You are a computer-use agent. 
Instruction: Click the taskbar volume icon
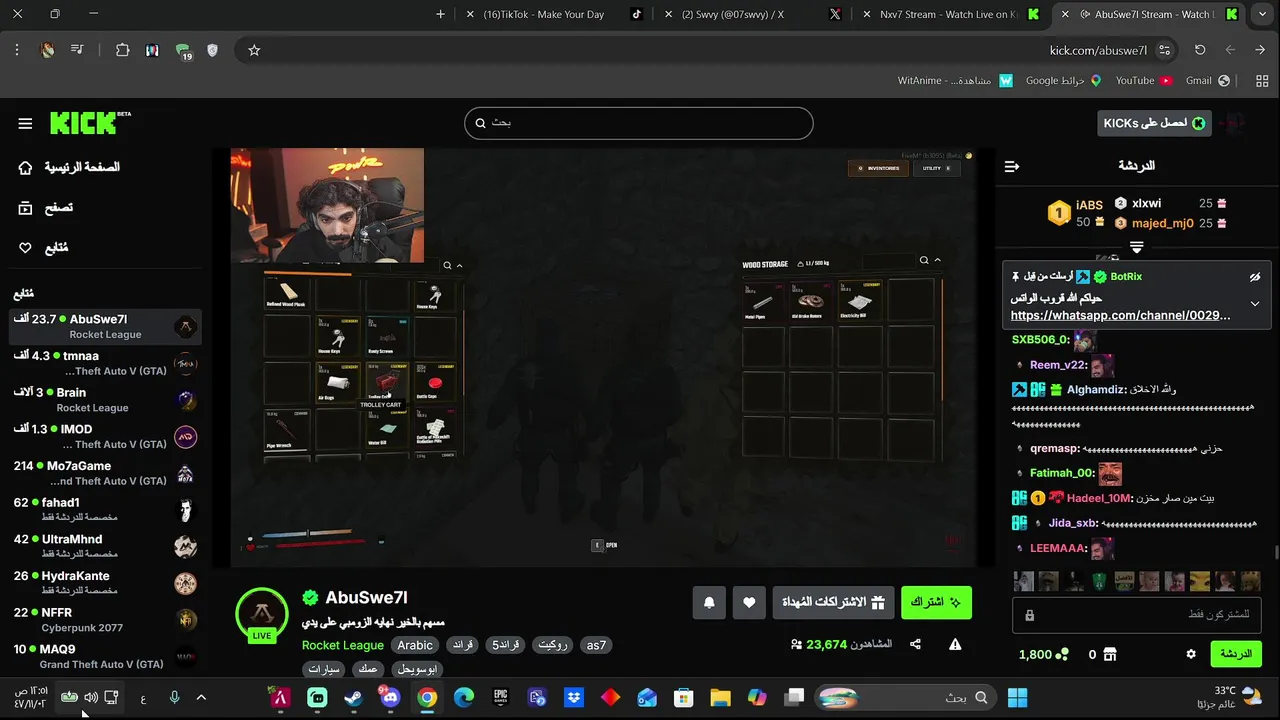click(x=91, y=697)
